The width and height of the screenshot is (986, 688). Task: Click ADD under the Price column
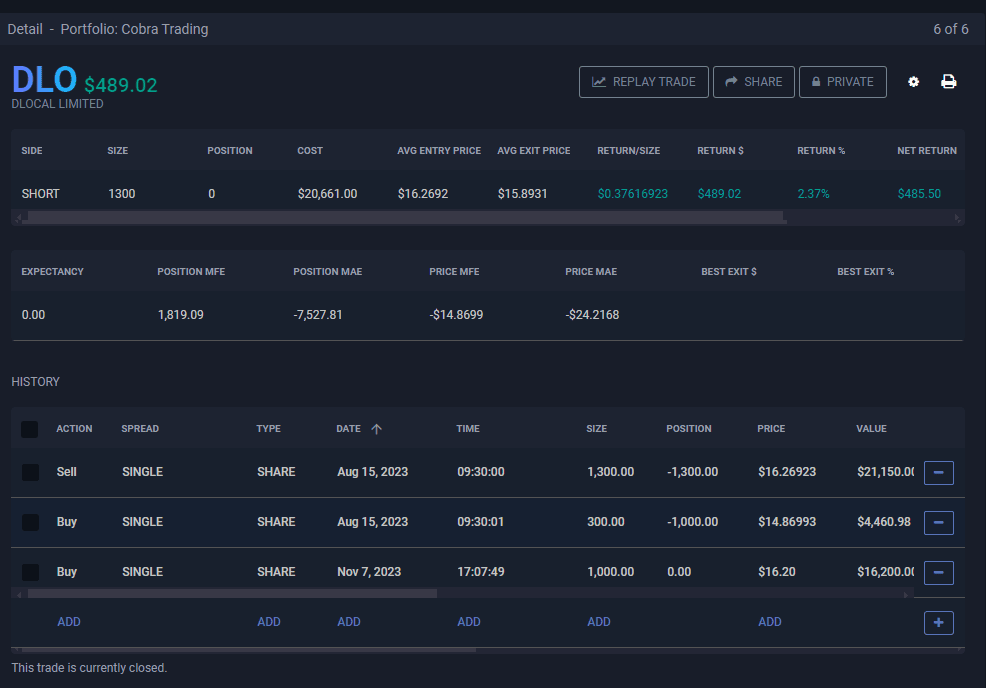769,622
